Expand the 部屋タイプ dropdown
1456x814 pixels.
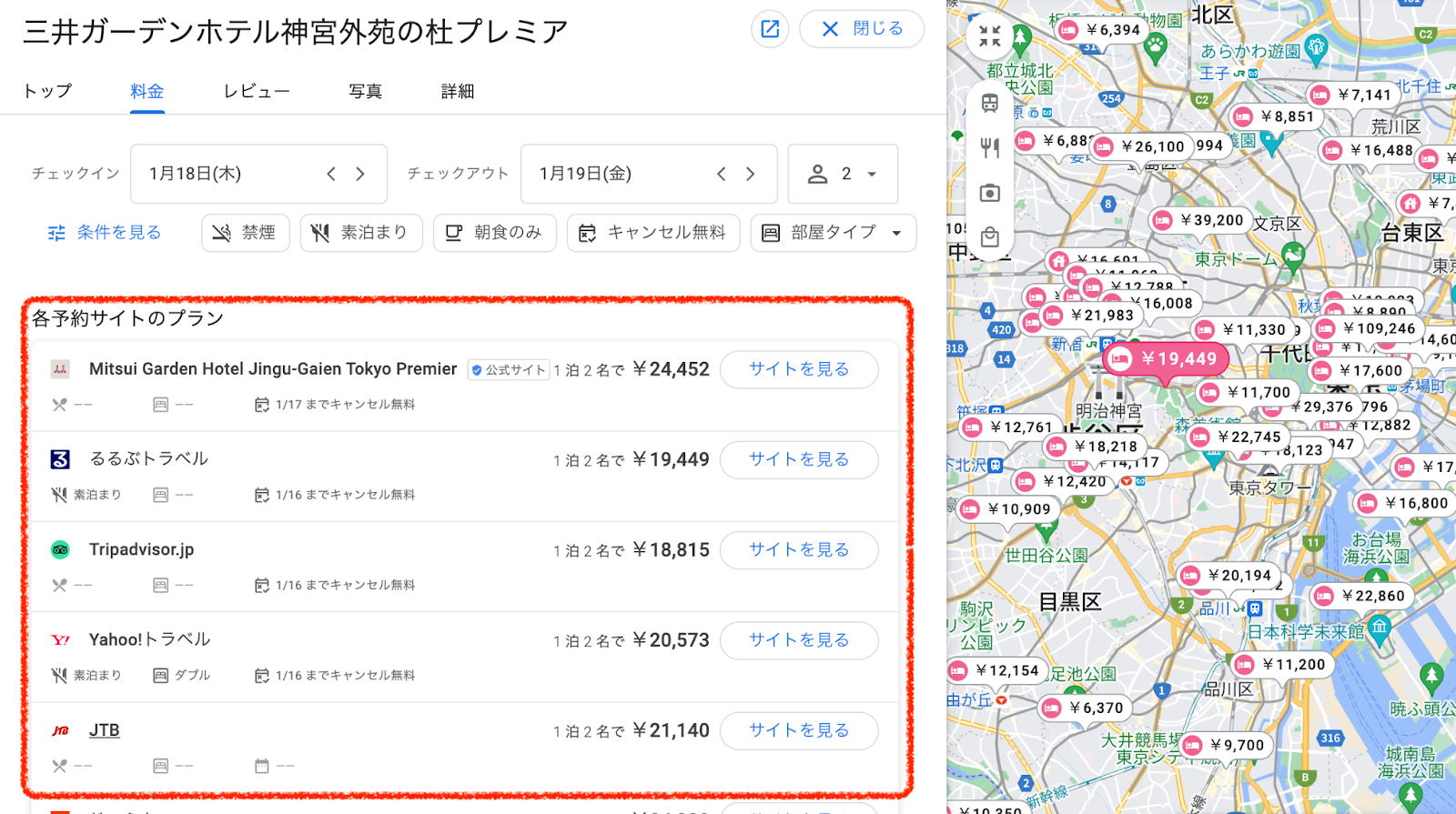pos(833,233)
